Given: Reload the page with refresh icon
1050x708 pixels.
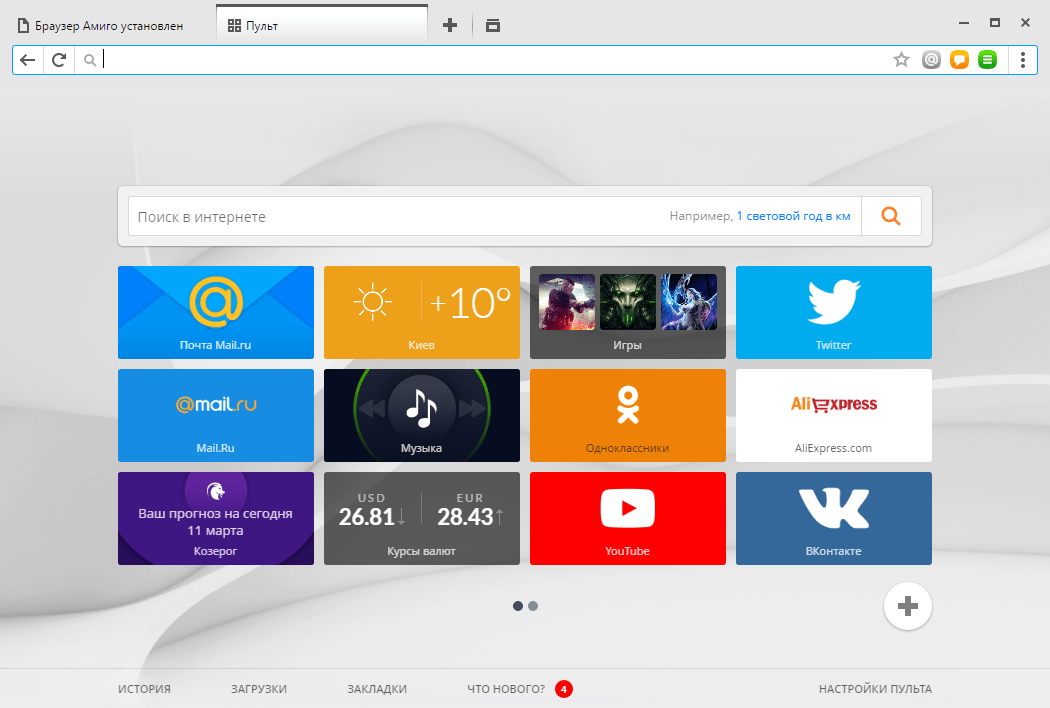Looking at the screenshot, I should coord(59,60).
